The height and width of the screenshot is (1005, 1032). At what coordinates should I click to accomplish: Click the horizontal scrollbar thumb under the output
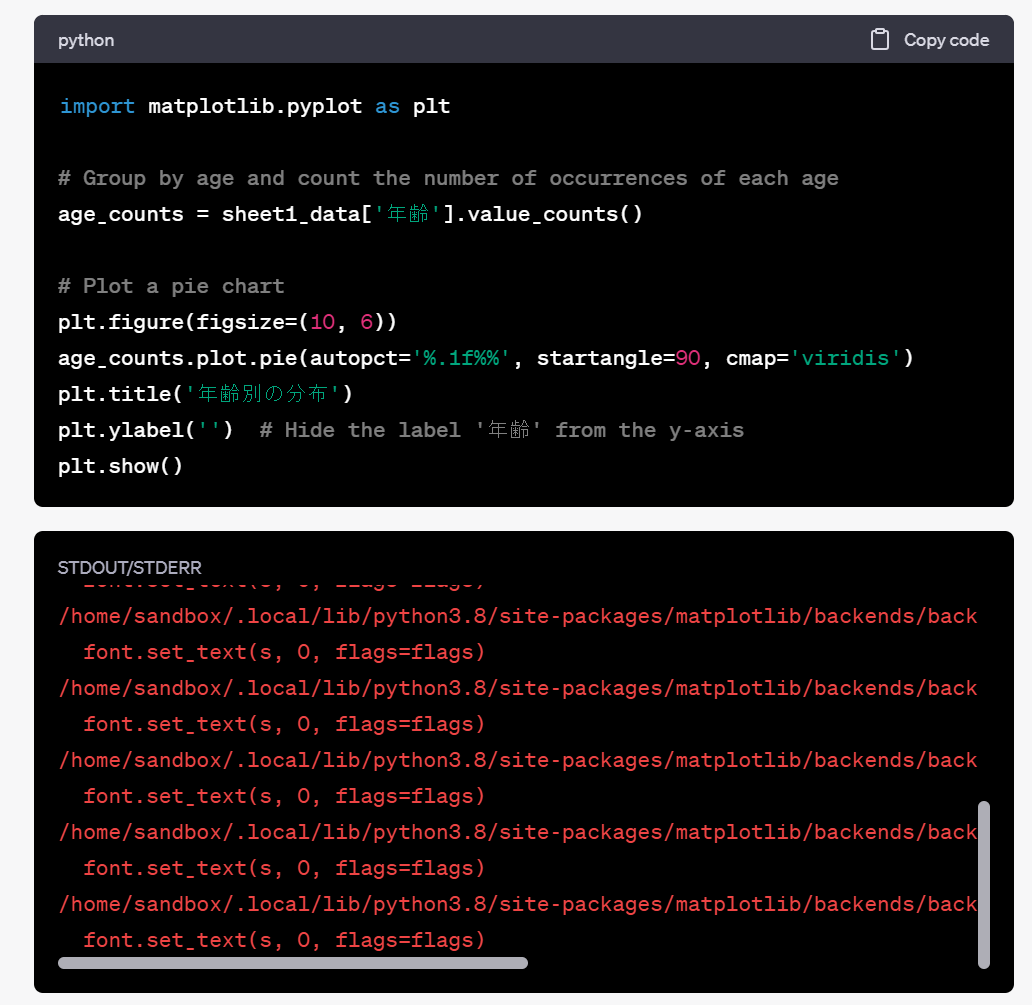[x=293, y=963]
